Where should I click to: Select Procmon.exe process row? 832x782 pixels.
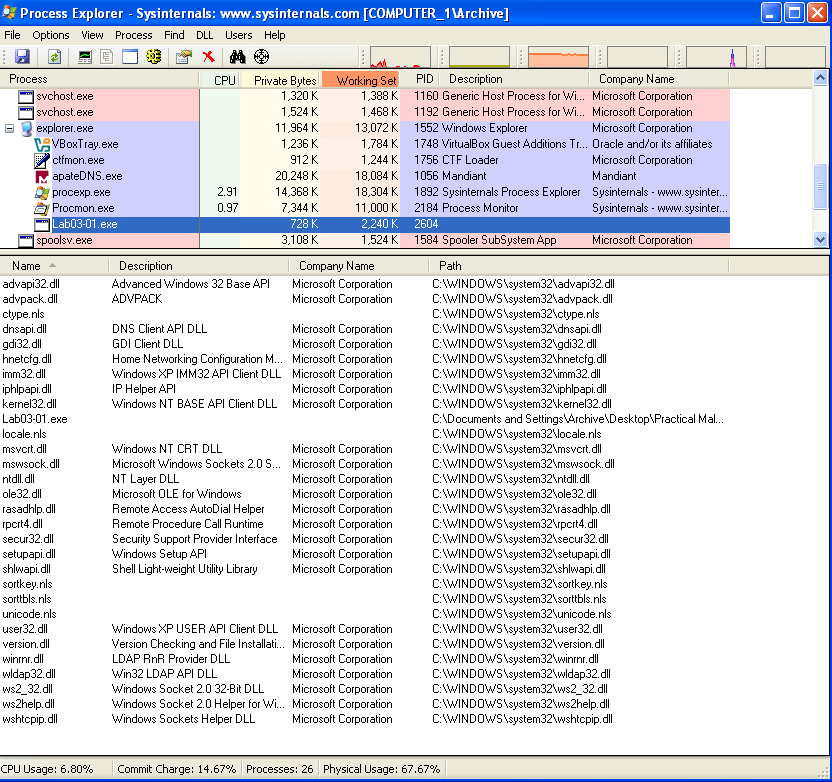click(81, 208)
